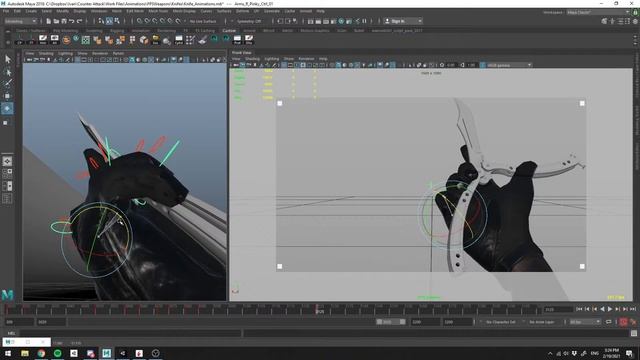640x360 pixels.
Task: Click the current time marker on timeline
Action: coord(317,309)
